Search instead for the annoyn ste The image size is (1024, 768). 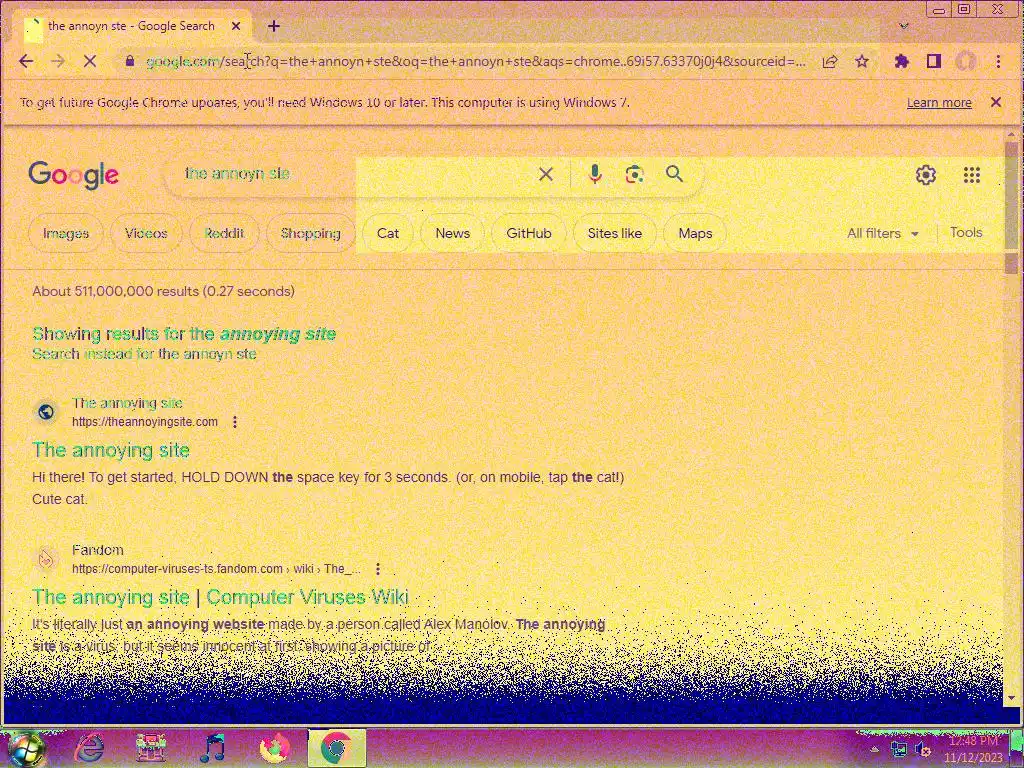coord(144,354)
